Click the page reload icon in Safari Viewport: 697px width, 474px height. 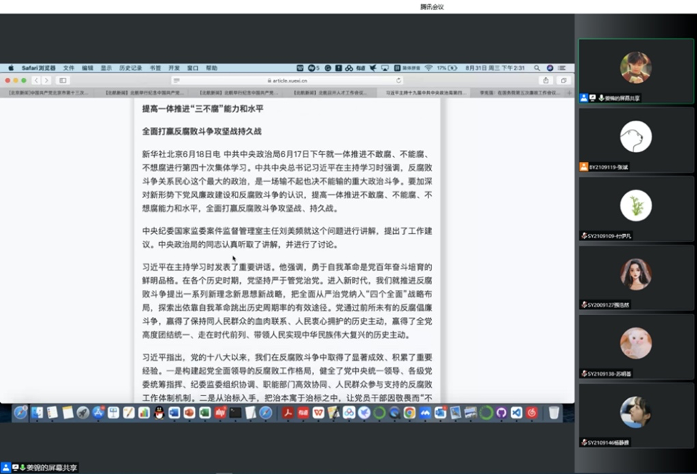[x=401, y=80]
